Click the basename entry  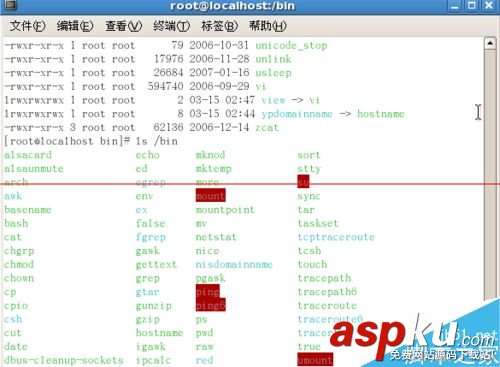point(28,210)
